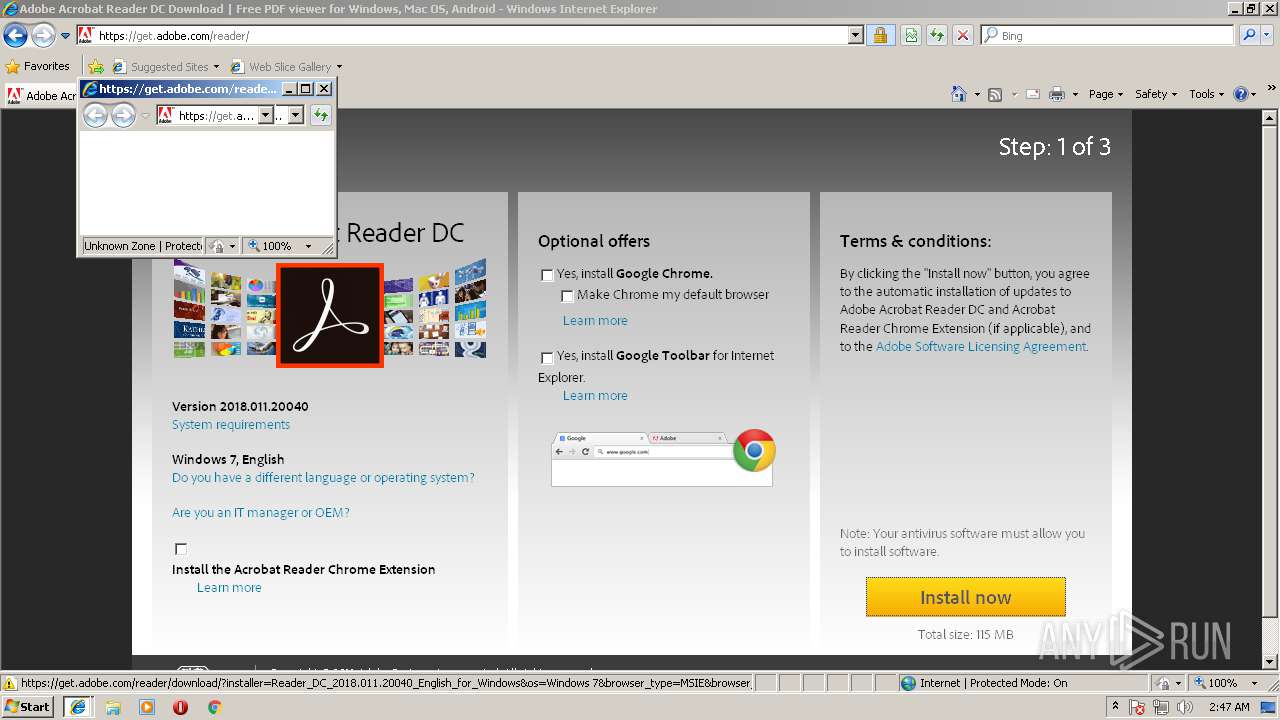Screen dimensions: 1280x720
Task: Open Windows Explorer folder on taskbar
Action: [113, 707]
